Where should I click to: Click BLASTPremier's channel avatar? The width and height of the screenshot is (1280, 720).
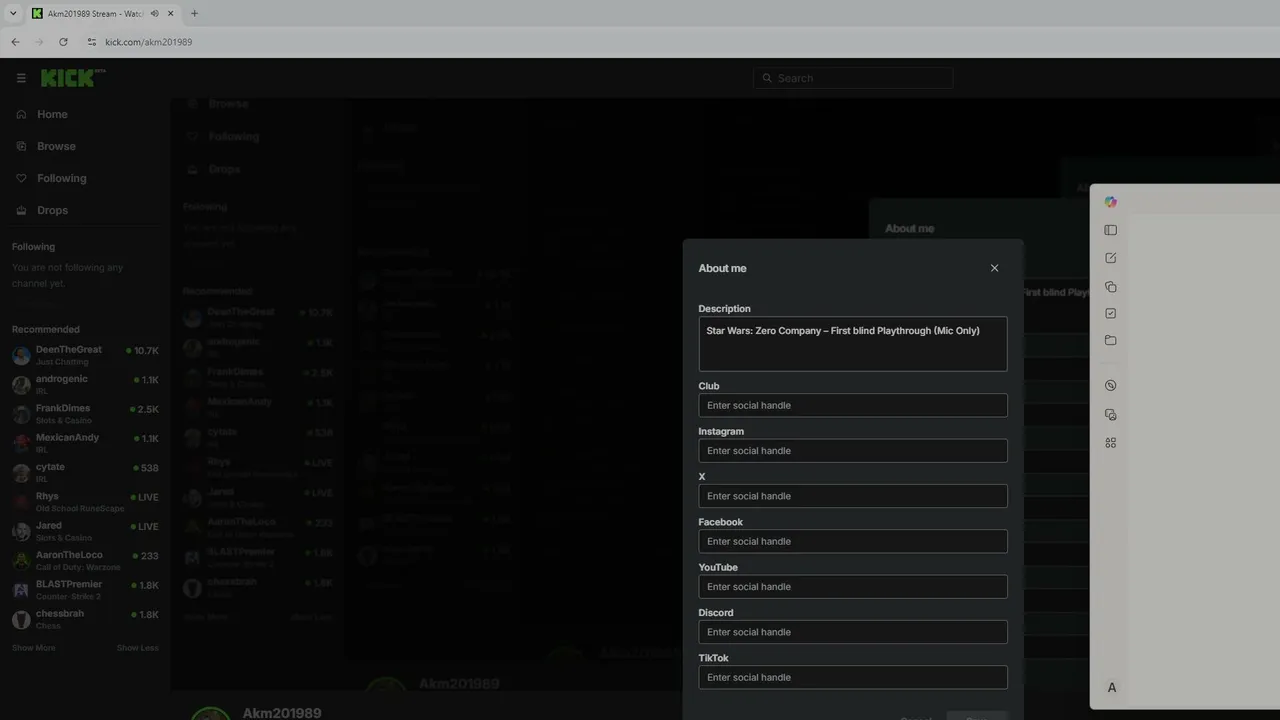pos(21,590)
